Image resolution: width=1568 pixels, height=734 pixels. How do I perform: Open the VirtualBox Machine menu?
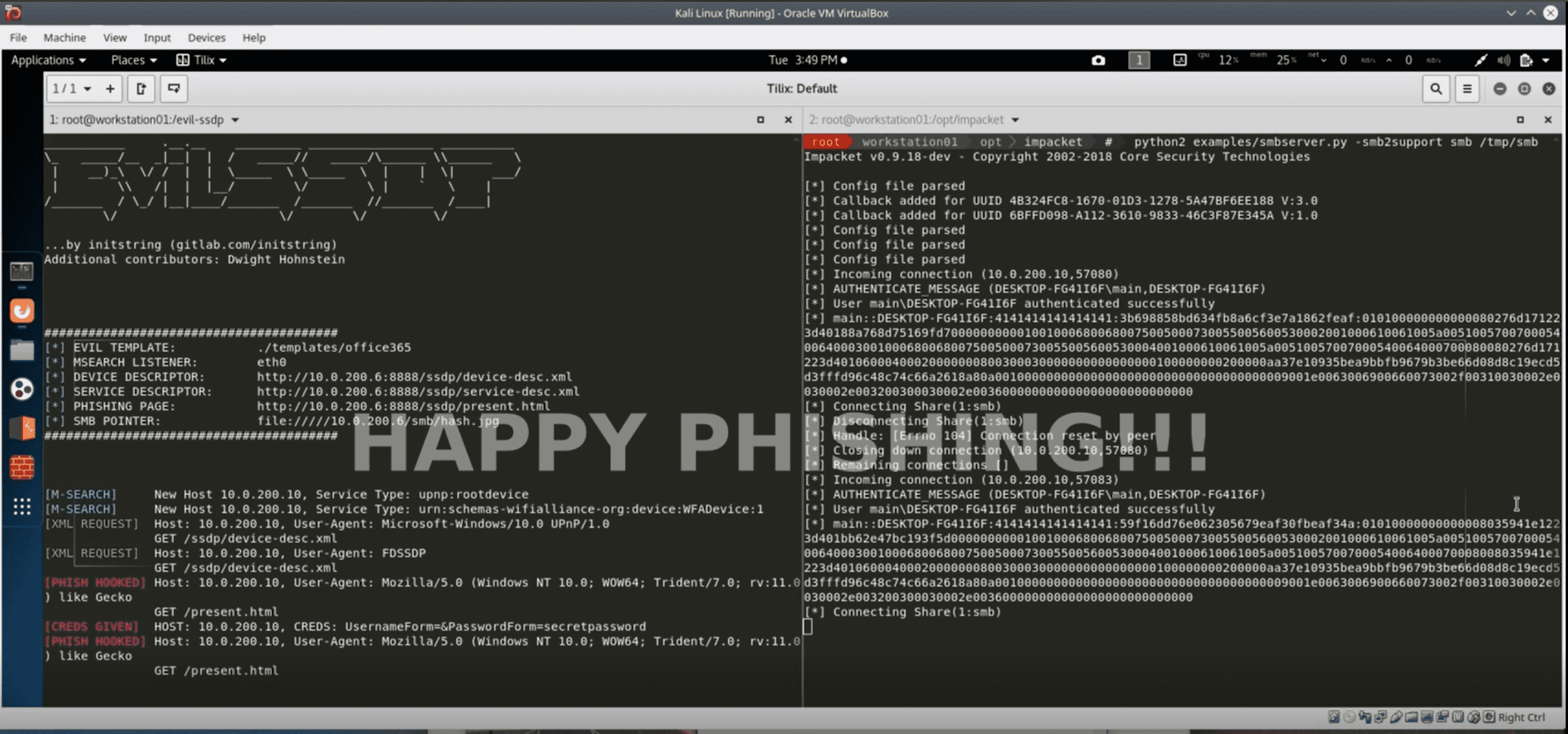click(x=65, y=38)
